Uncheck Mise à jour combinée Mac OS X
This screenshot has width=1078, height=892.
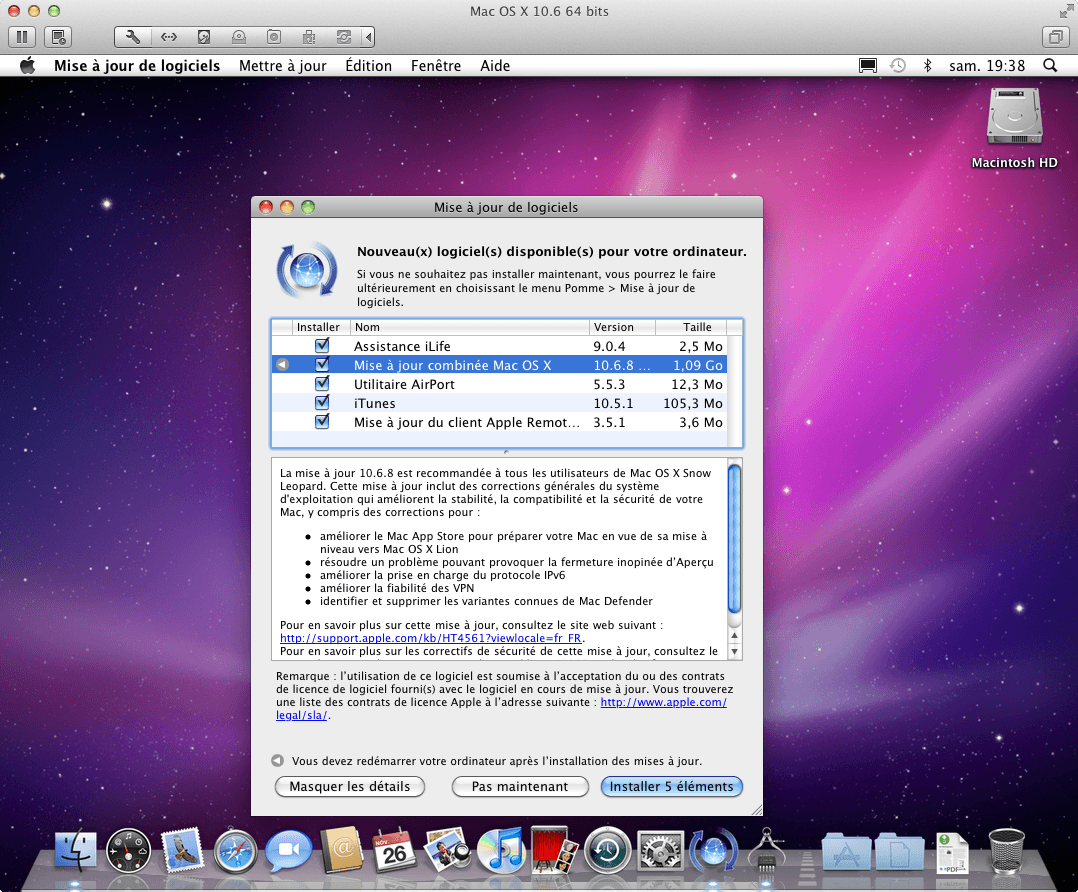tap(322, 365)
